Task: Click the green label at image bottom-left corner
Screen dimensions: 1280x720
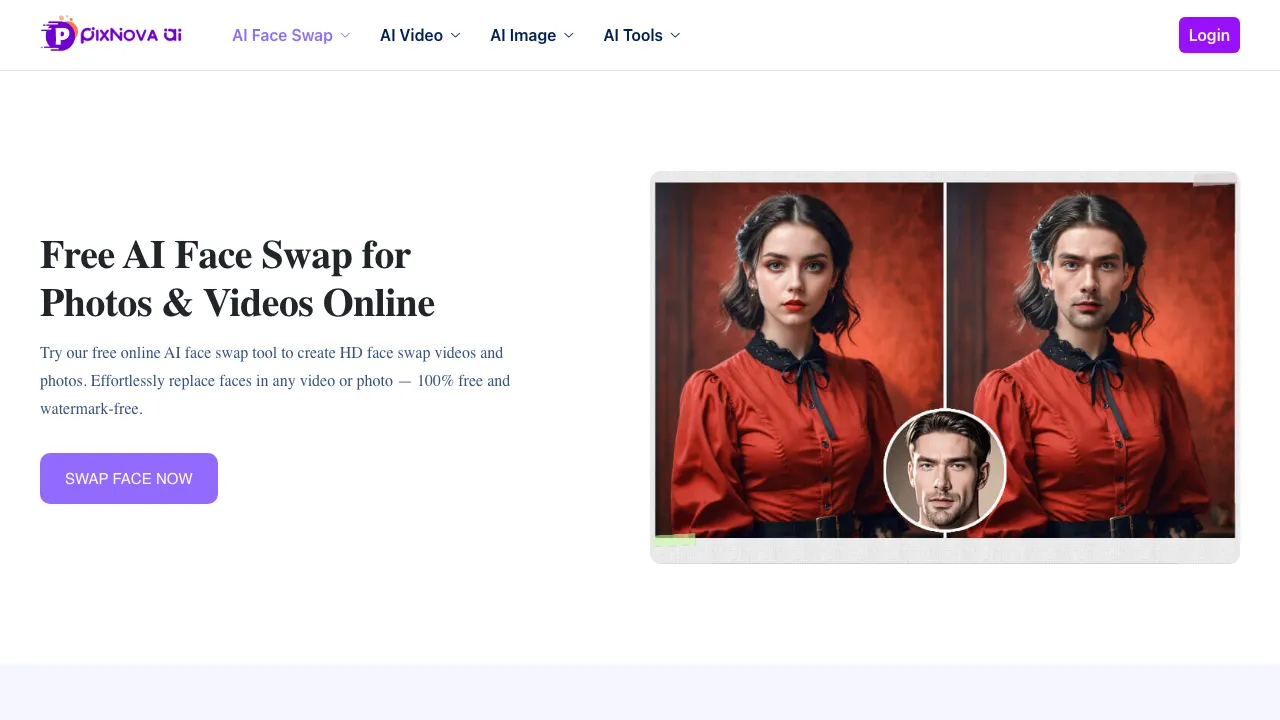Action: [674, 541]
